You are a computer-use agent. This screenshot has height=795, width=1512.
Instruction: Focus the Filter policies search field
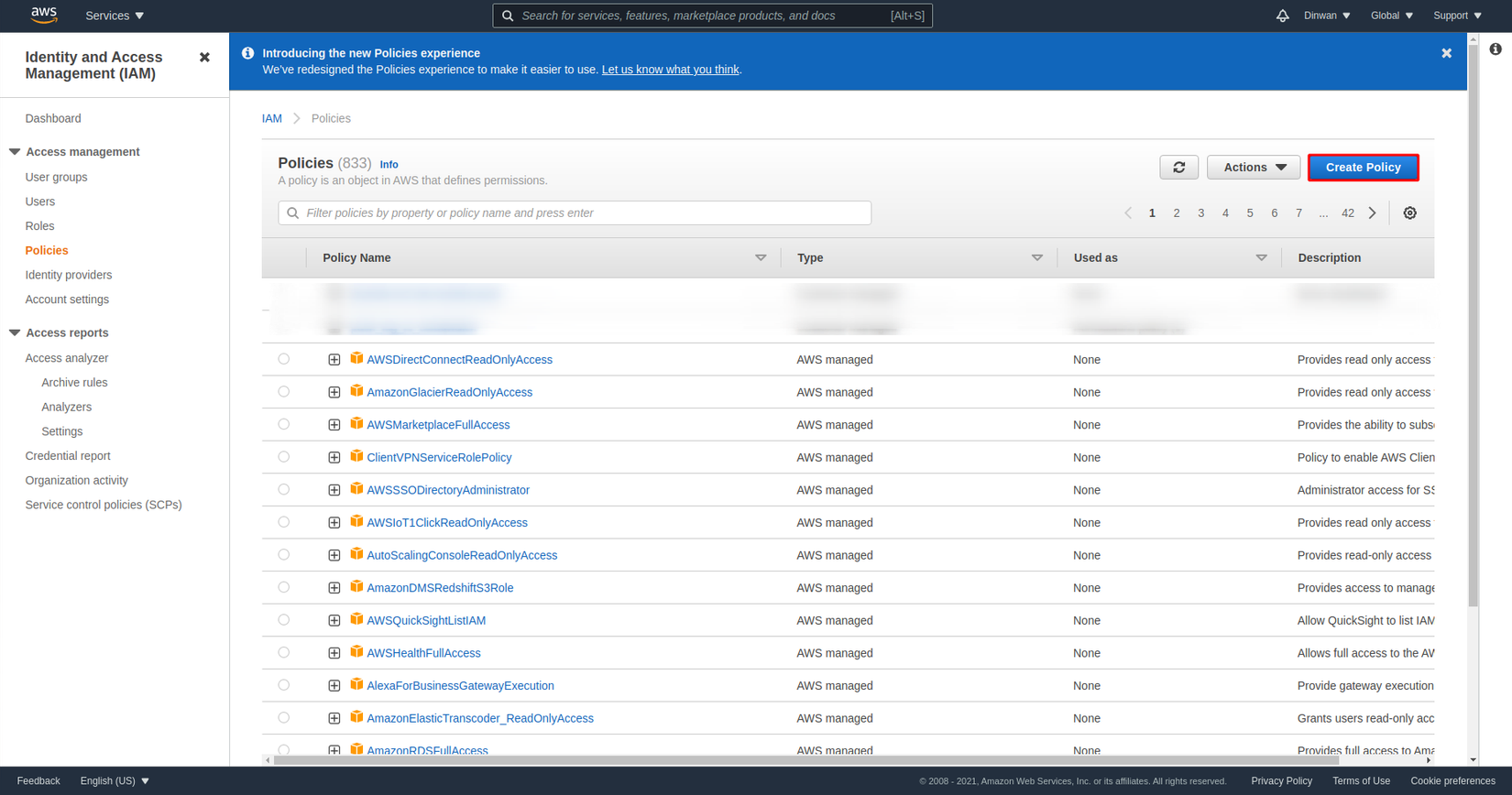tap(575, 213)
